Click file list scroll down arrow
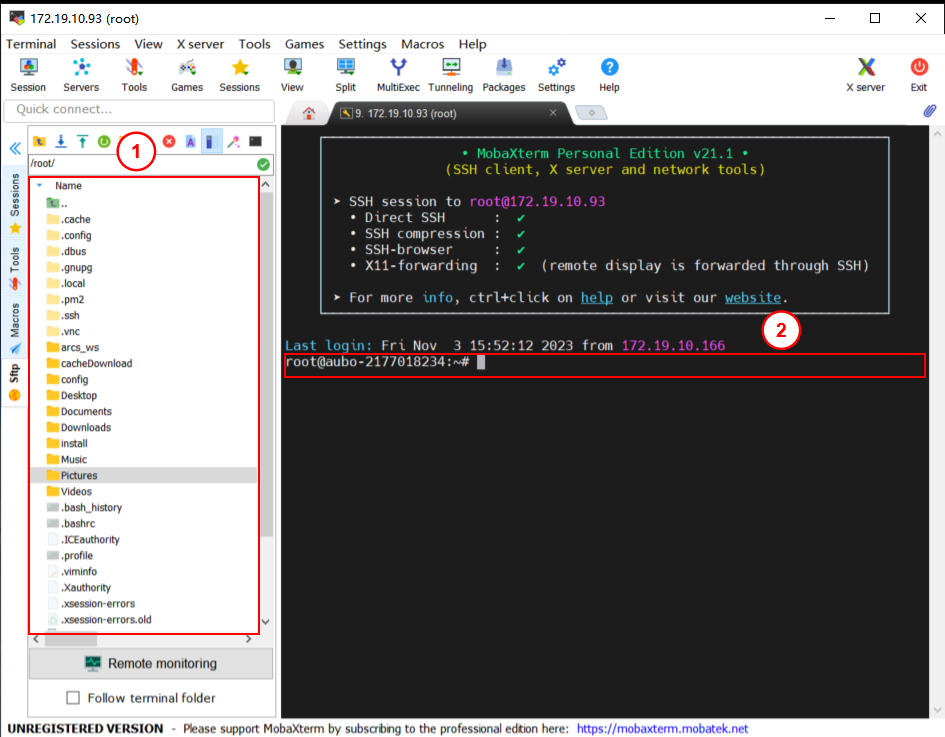 pos(266,622)
